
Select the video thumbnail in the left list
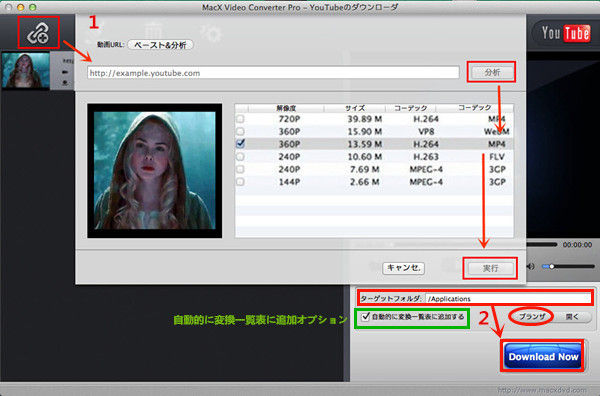point(26,71)
